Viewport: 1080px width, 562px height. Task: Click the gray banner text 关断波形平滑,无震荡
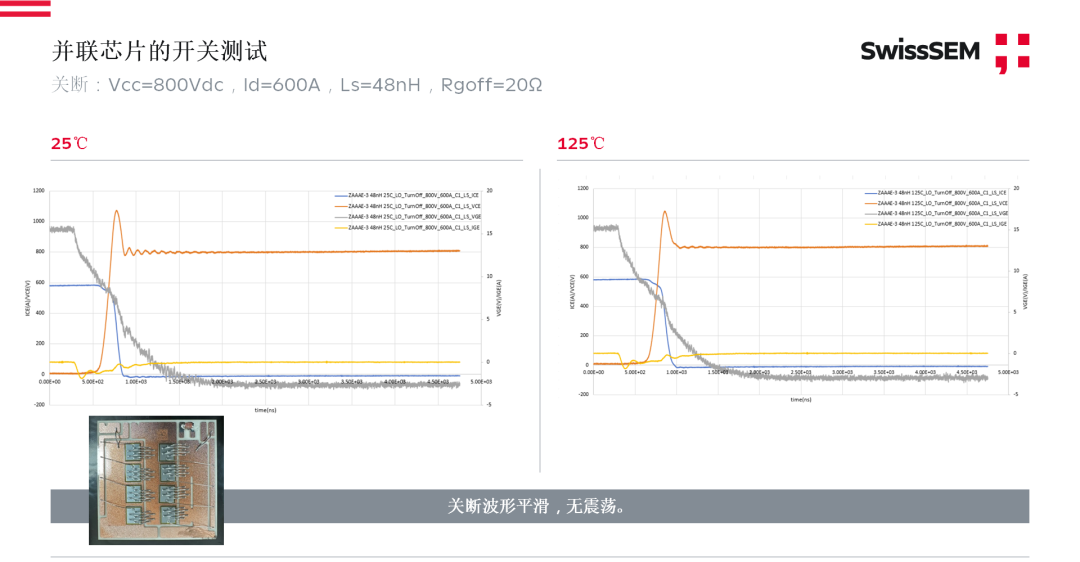(539, 506)
